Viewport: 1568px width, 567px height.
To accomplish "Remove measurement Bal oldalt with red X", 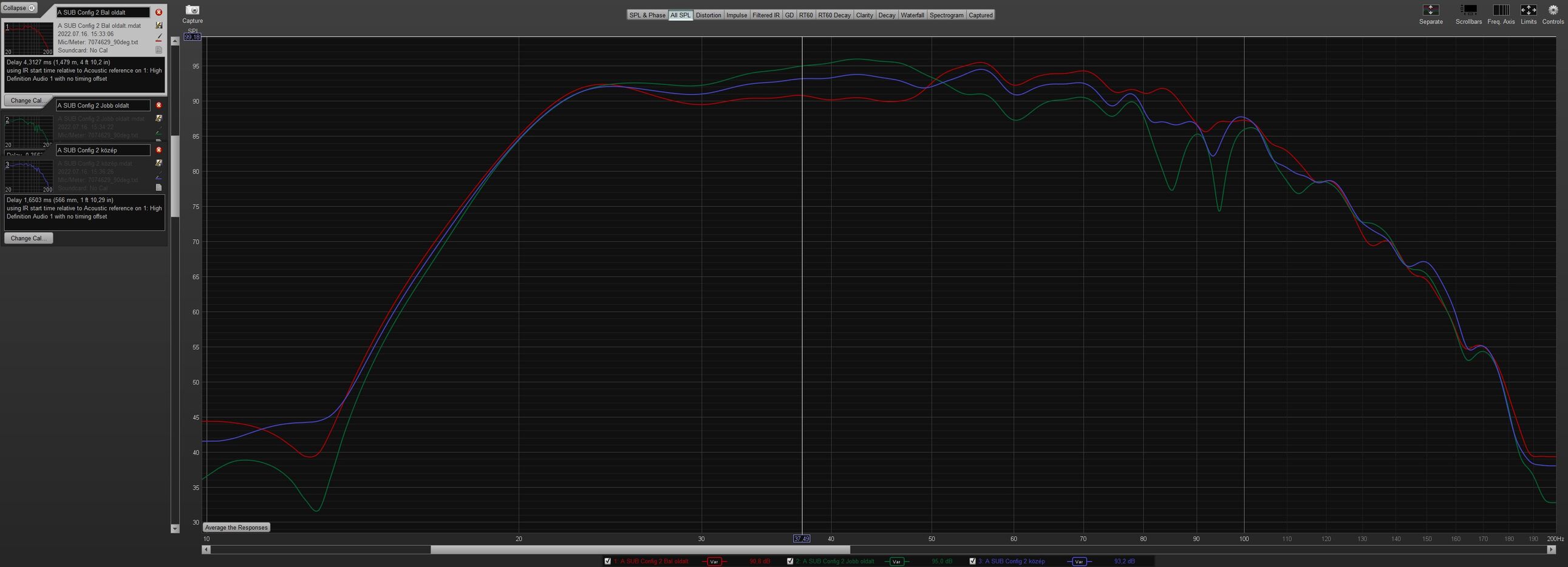I will pos(159,12).
